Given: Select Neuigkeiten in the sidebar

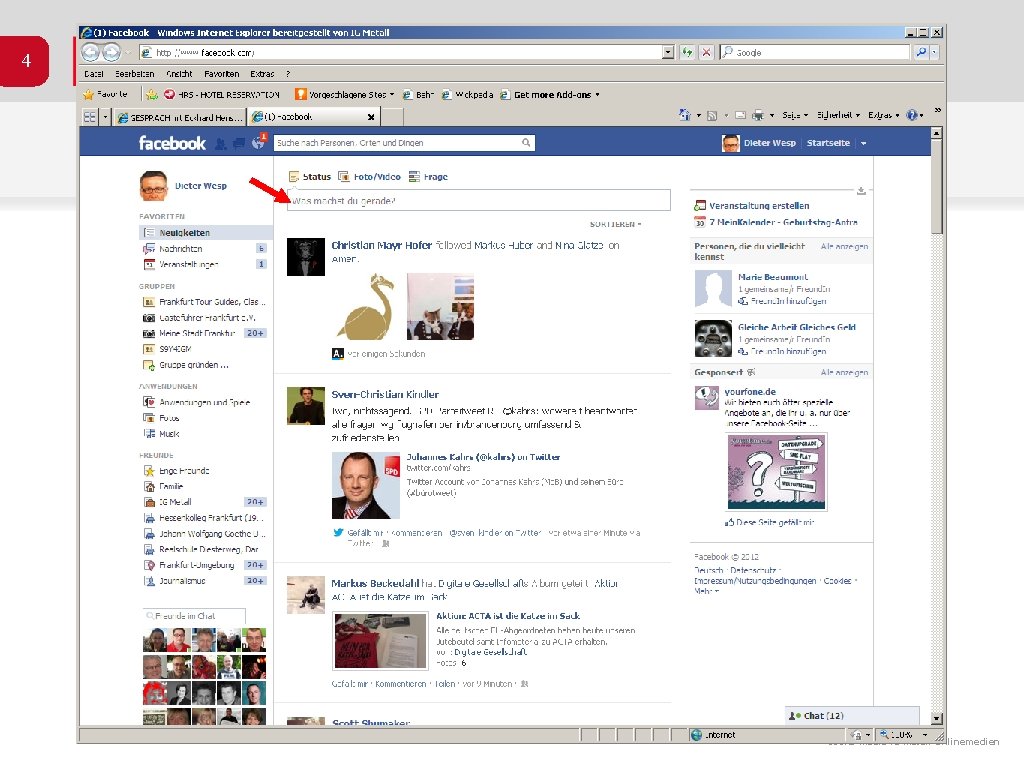Looking at the screenshot, I should 206,232.
